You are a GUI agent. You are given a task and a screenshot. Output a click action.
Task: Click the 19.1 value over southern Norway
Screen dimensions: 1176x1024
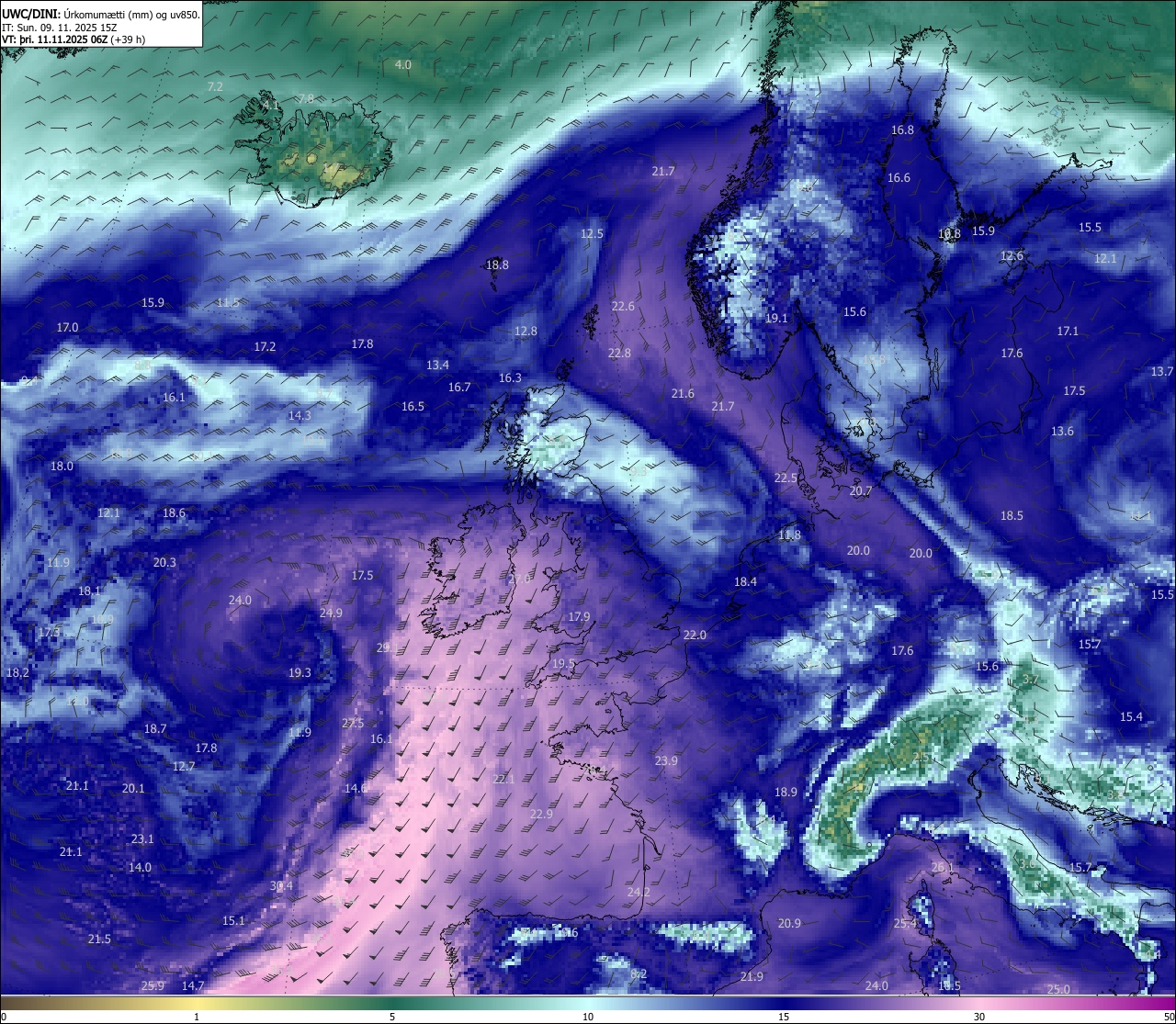coord(777,319)
